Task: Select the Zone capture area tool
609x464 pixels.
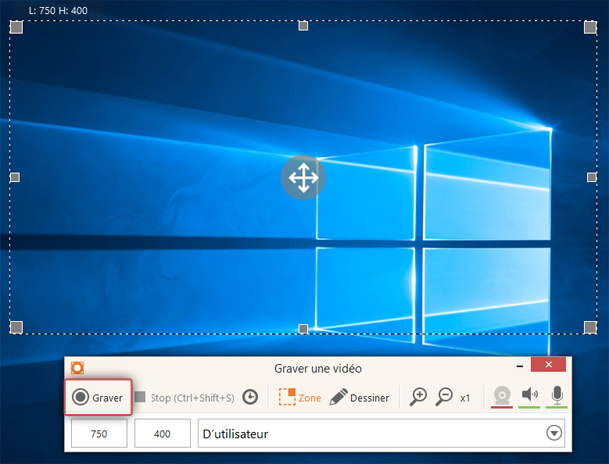Action: 299,397
